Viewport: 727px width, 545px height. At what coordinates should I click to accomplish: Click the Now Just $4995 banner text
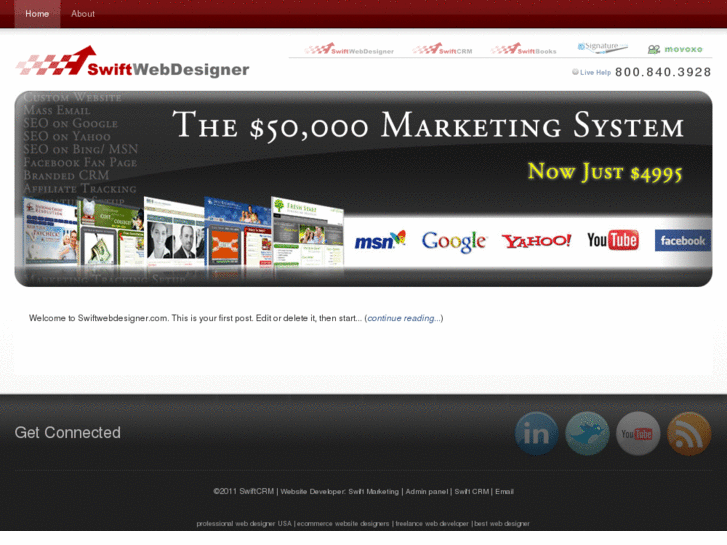(605, 172)
